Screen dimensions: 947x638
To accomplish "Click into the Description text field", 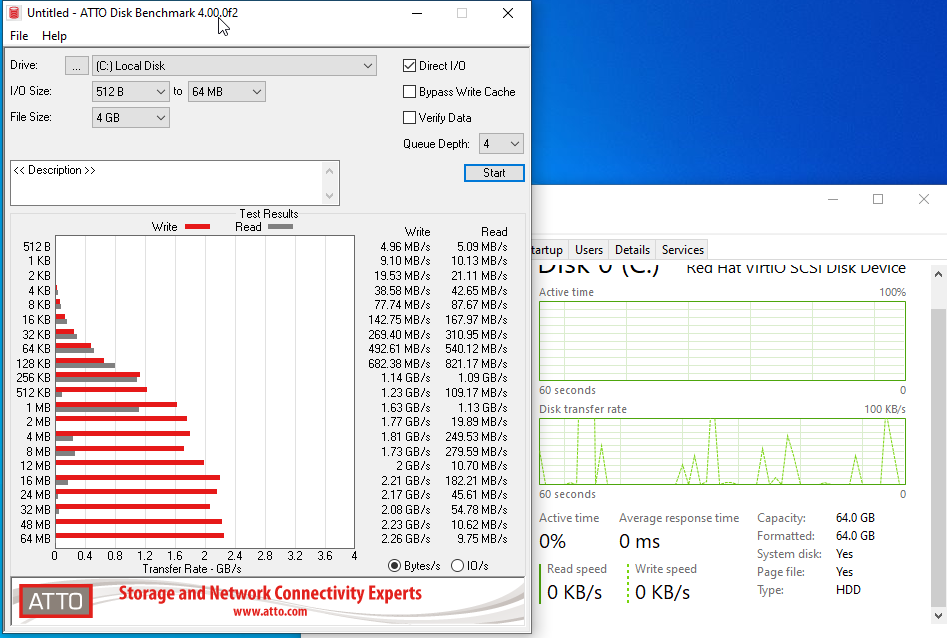I will tap(168, 182).
